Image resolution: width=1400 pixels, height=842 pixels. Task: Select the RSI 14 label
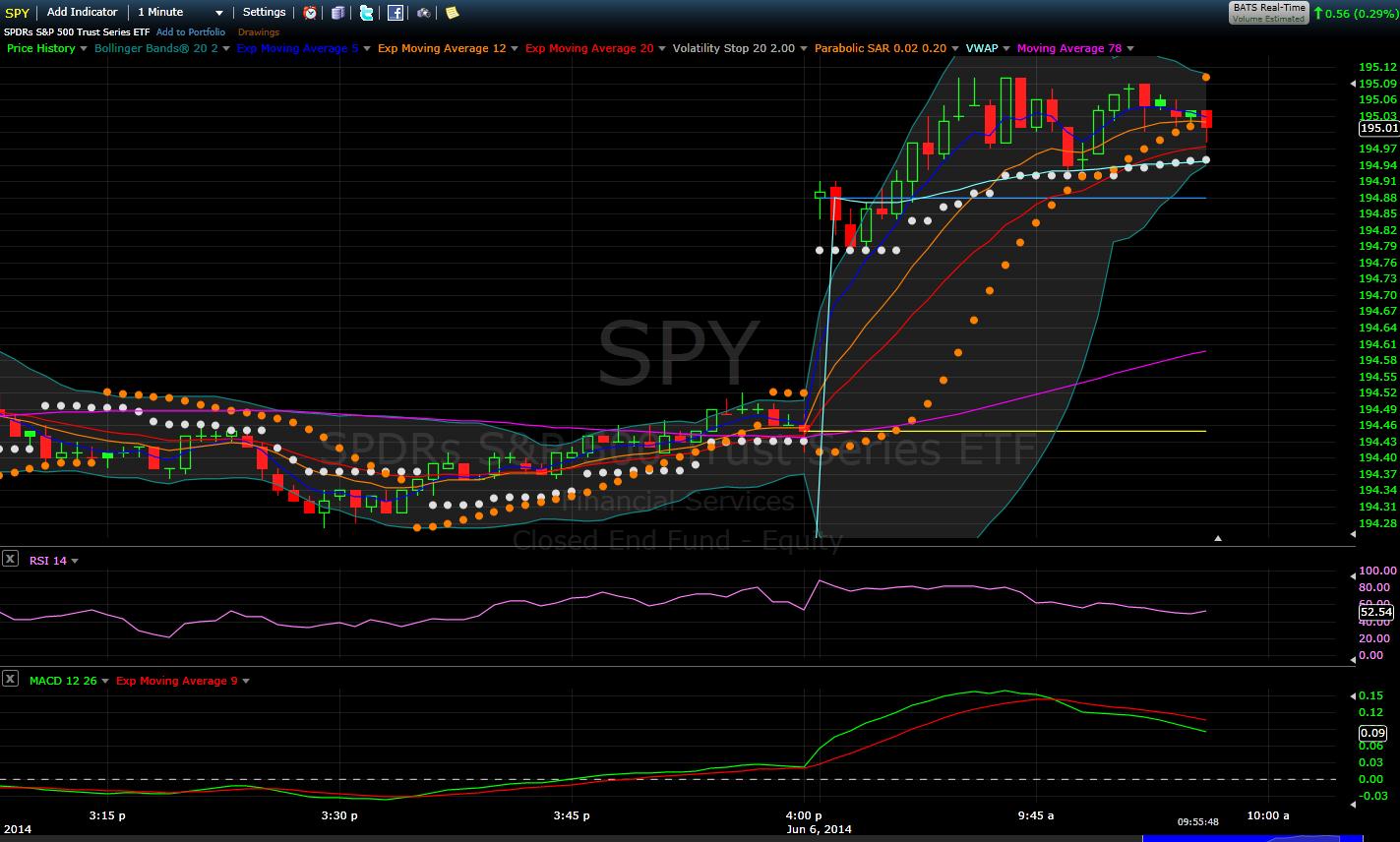[x=48, y=561]
